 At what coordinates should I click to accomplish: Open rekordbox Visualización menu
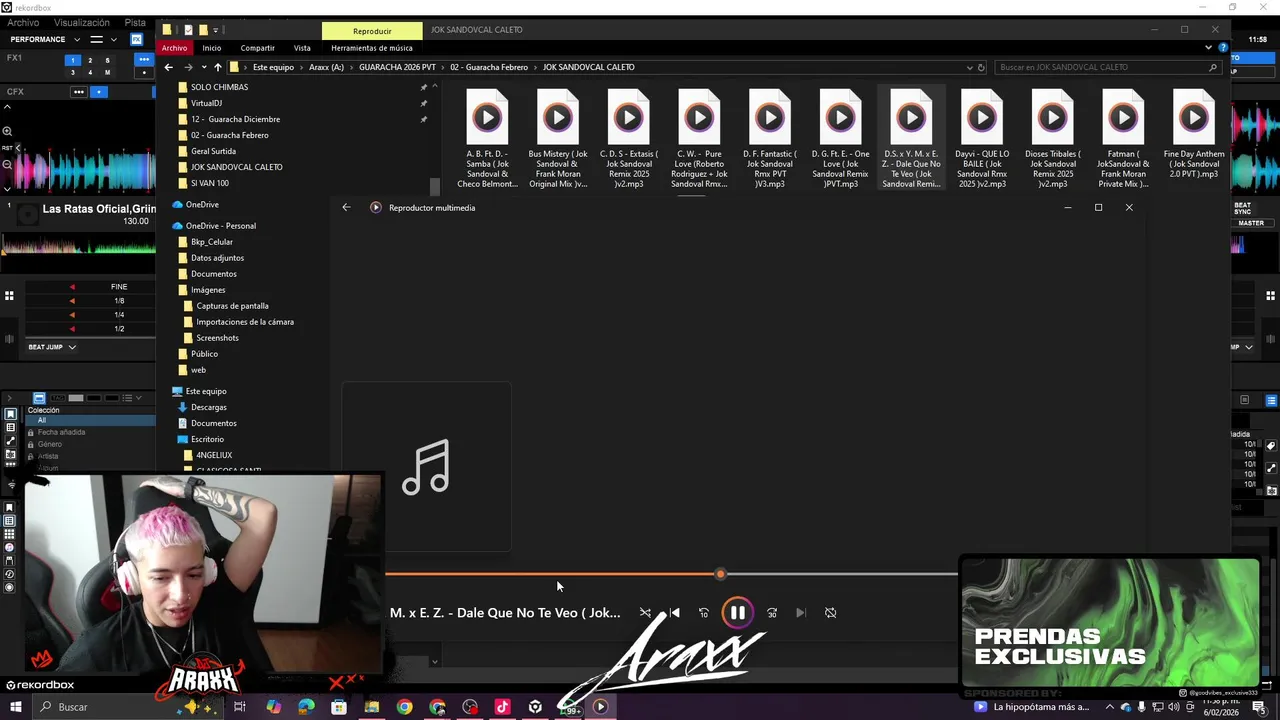[82, 22]
